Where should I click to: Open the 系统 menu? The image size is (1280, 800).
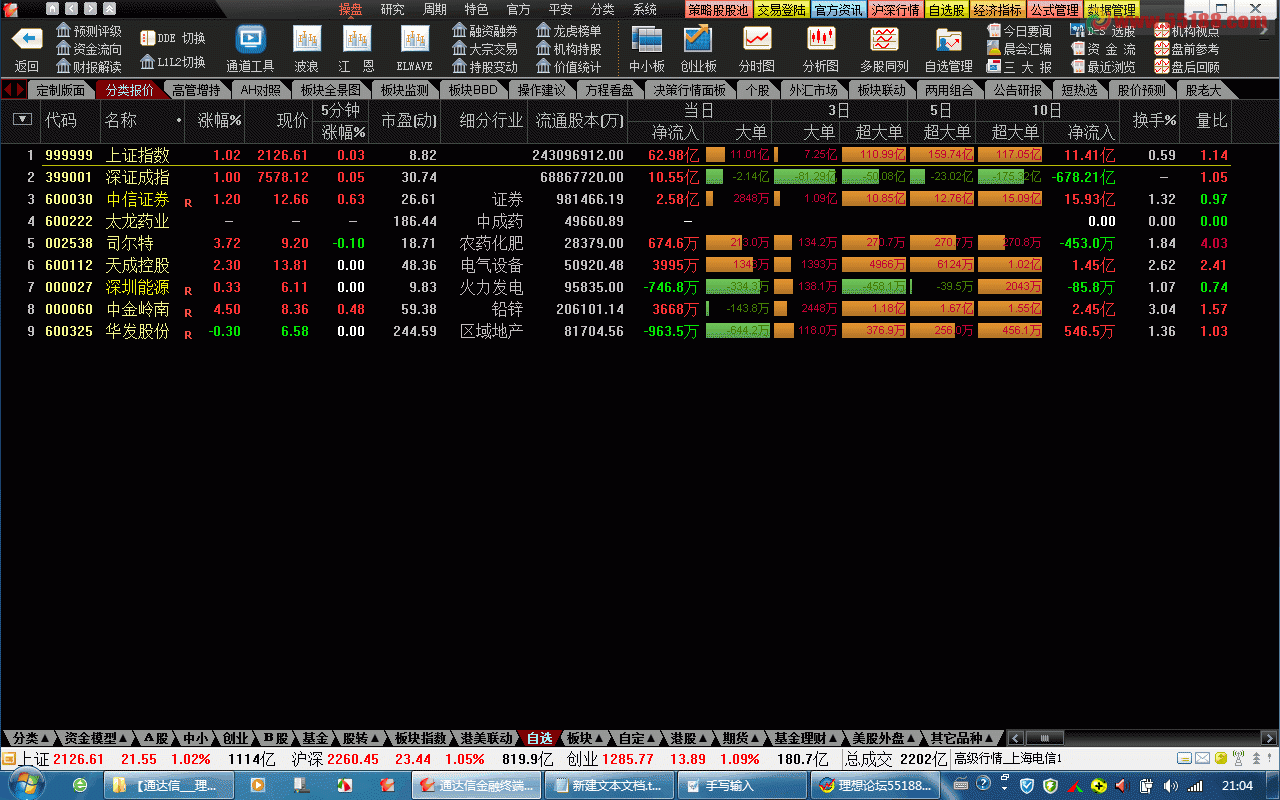[645, 9]
